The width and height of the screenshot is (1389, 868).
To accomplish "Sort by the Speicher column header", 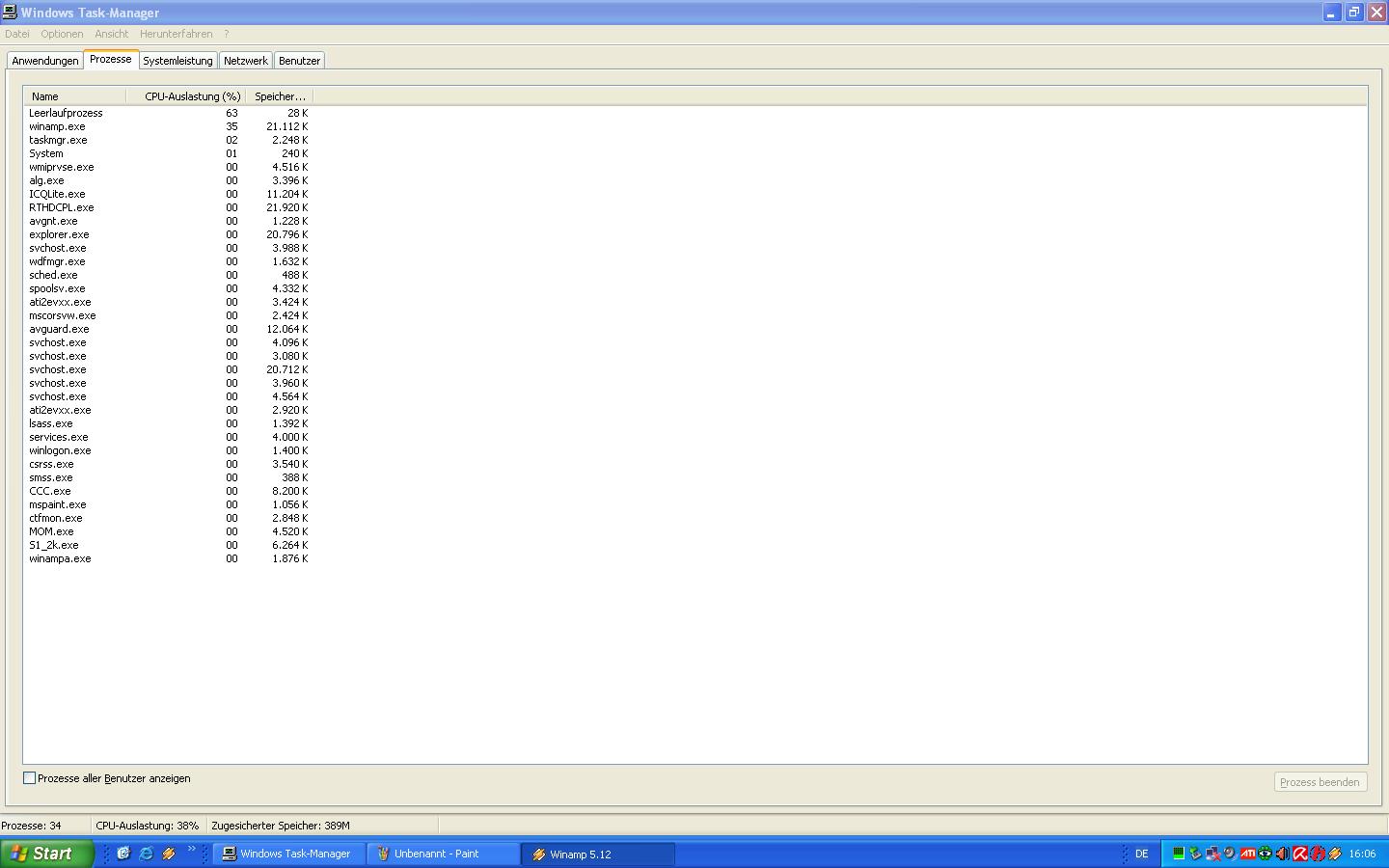I will click(280, 96).
